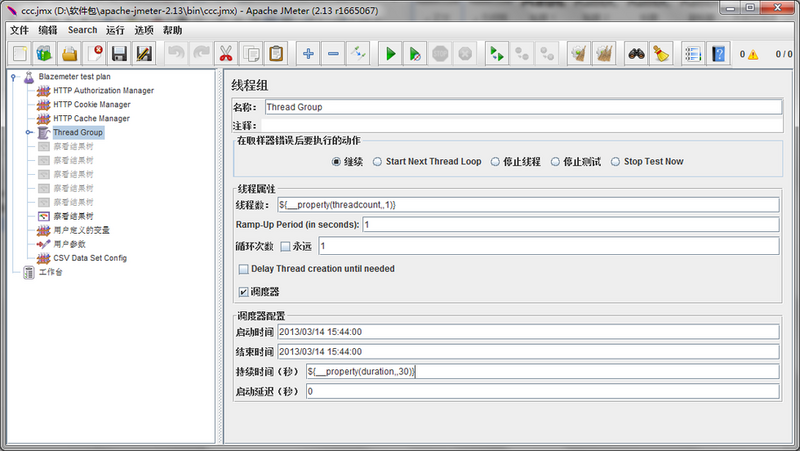Click the 注释 comment field
This screenshot has width=800, height=451.
(521, 126)
